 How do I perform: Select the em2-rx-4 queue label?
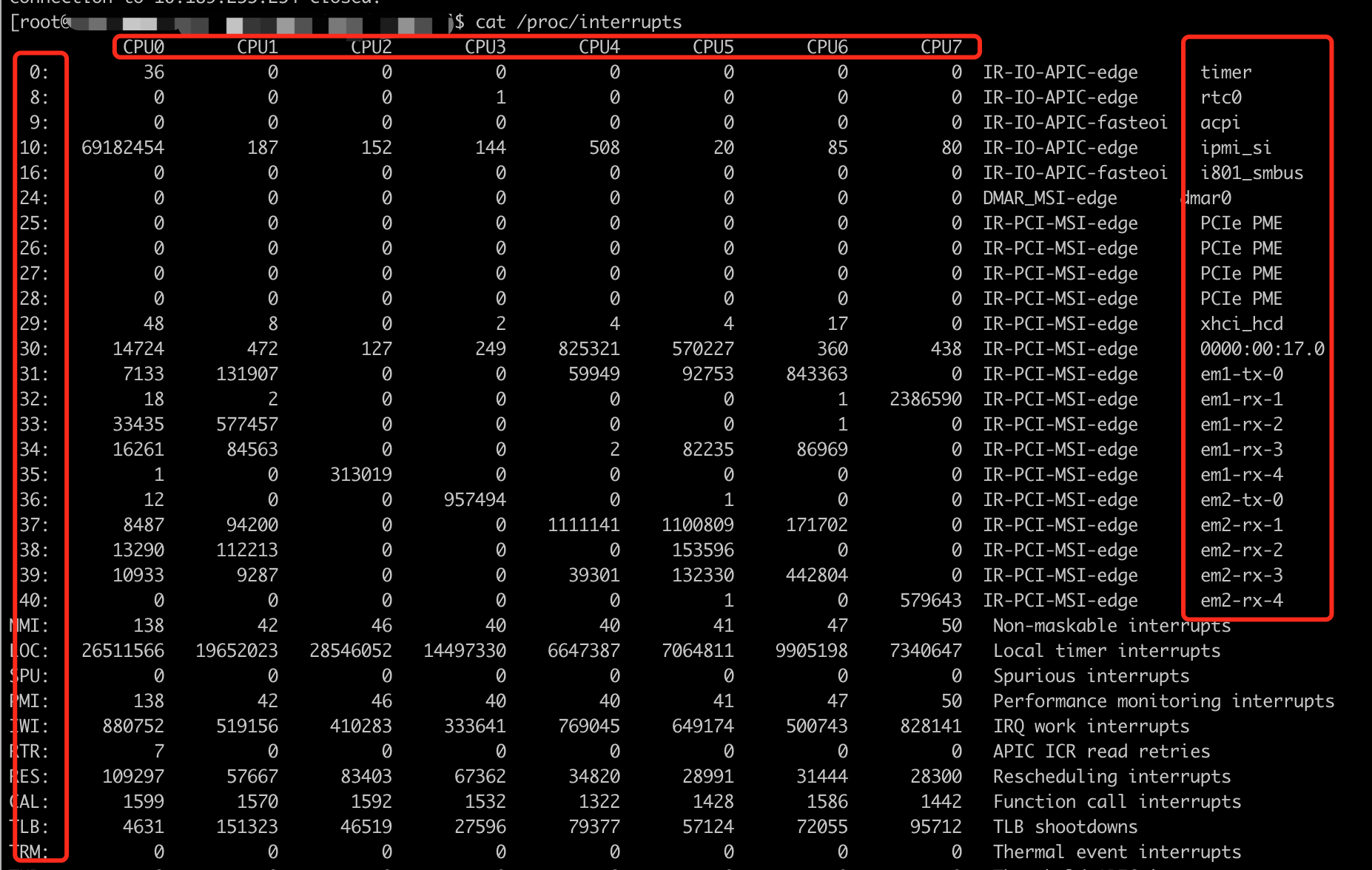[x=1240, y=600]
